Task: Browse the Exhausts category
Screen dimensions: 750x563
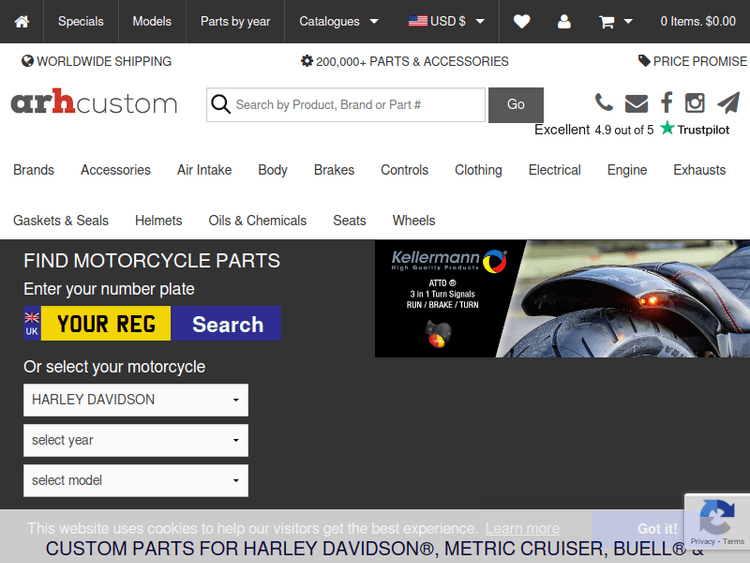Action: click(x=699, y=170)
